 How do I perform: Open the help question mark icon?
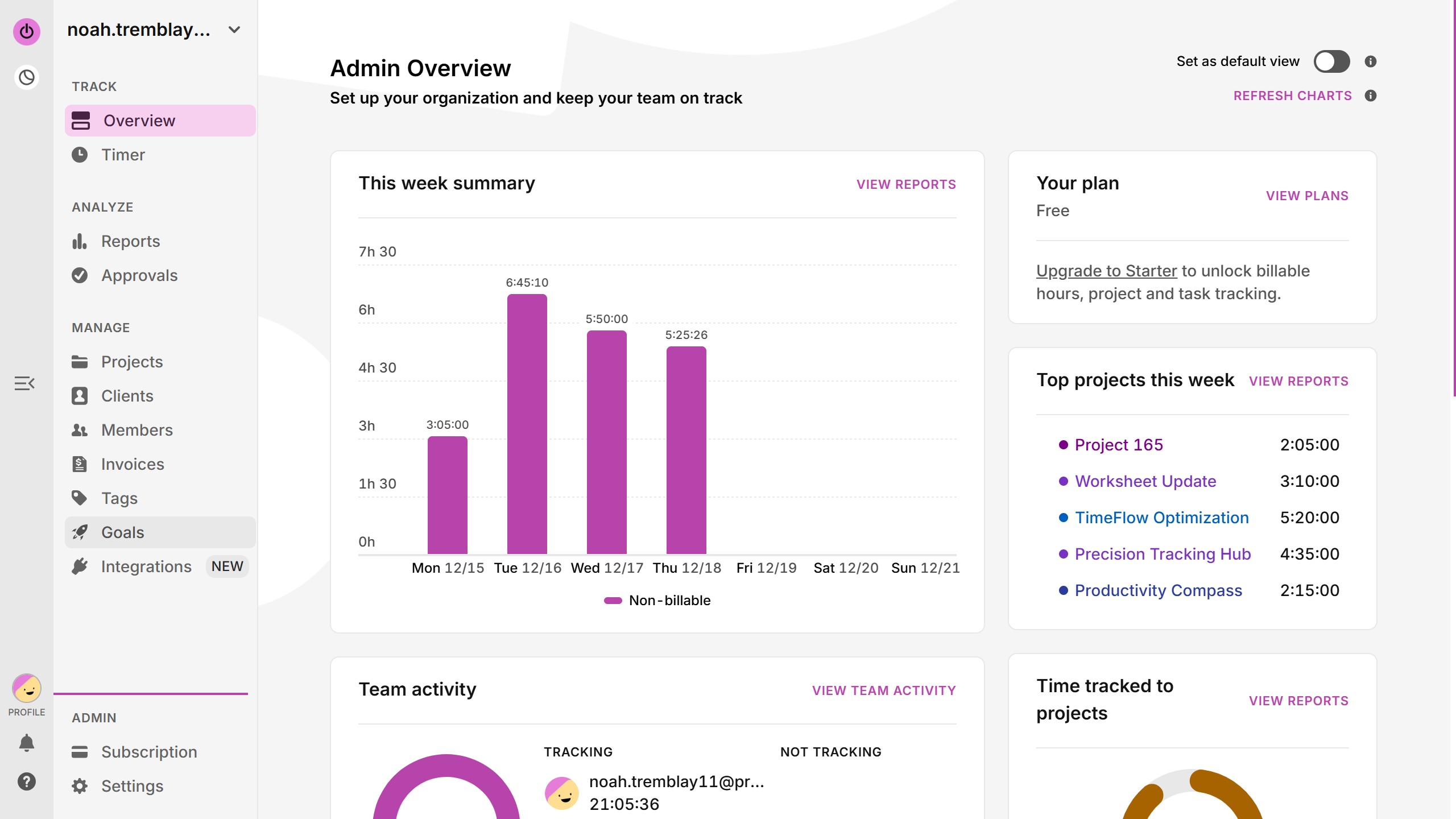coord(27,781)
